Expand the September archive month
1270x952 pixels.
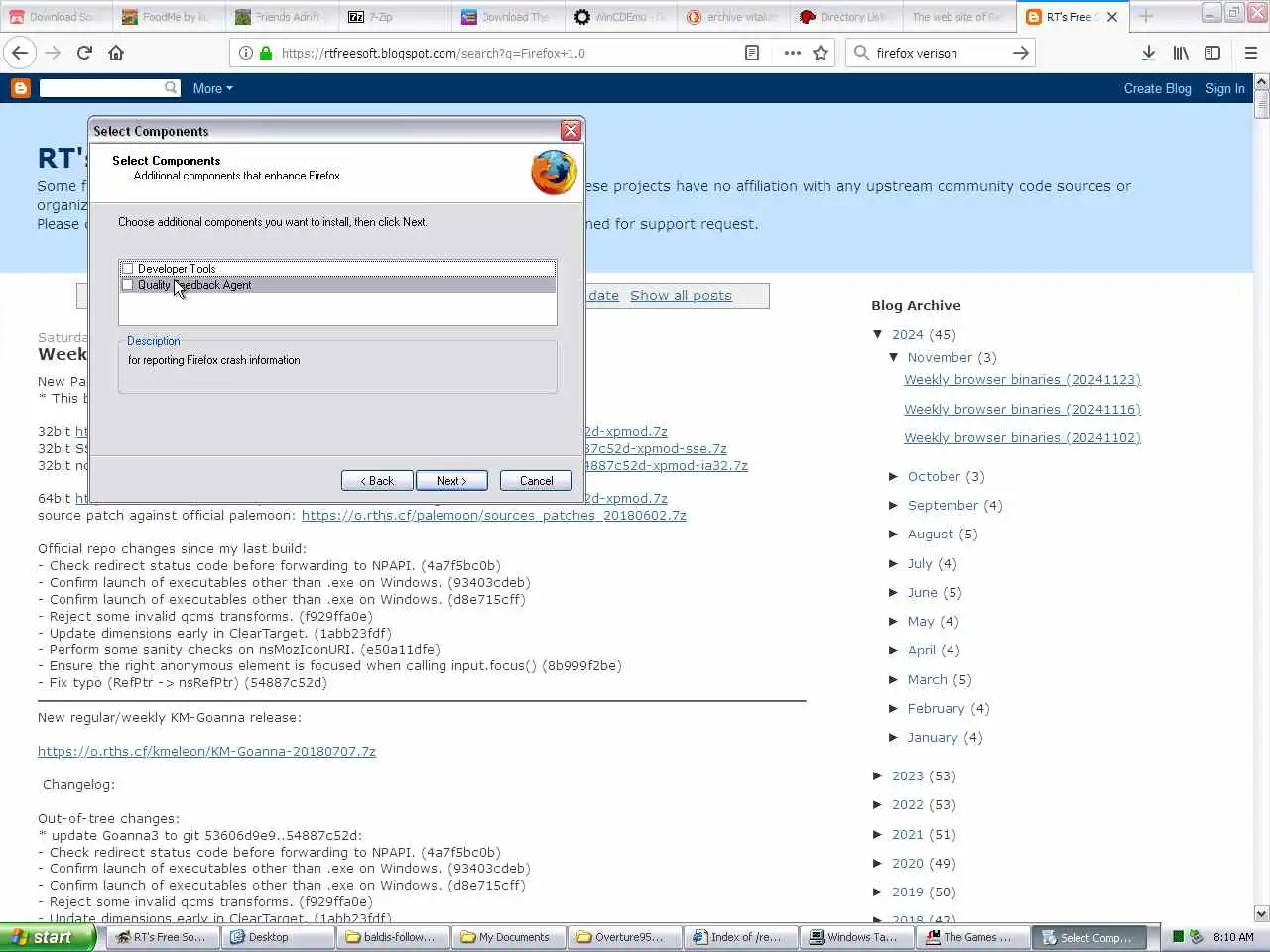point(894,505)
